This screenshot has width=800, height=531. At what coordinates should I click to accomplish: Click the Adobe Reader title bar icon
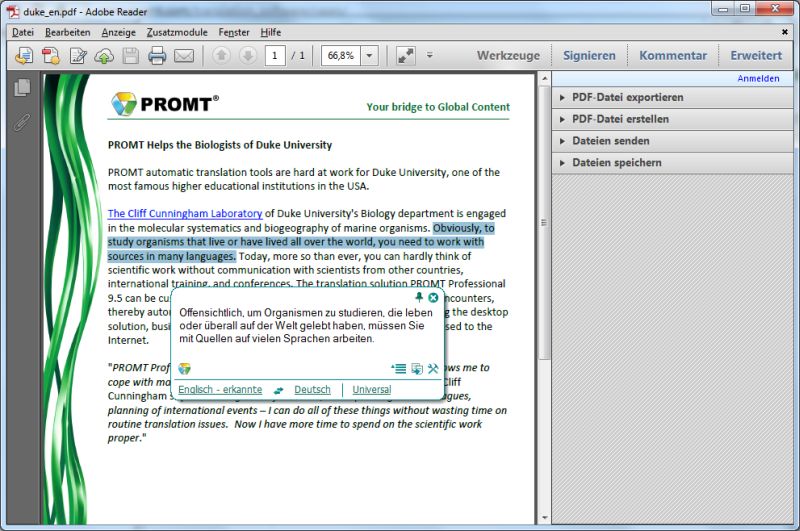click(13, 12)
